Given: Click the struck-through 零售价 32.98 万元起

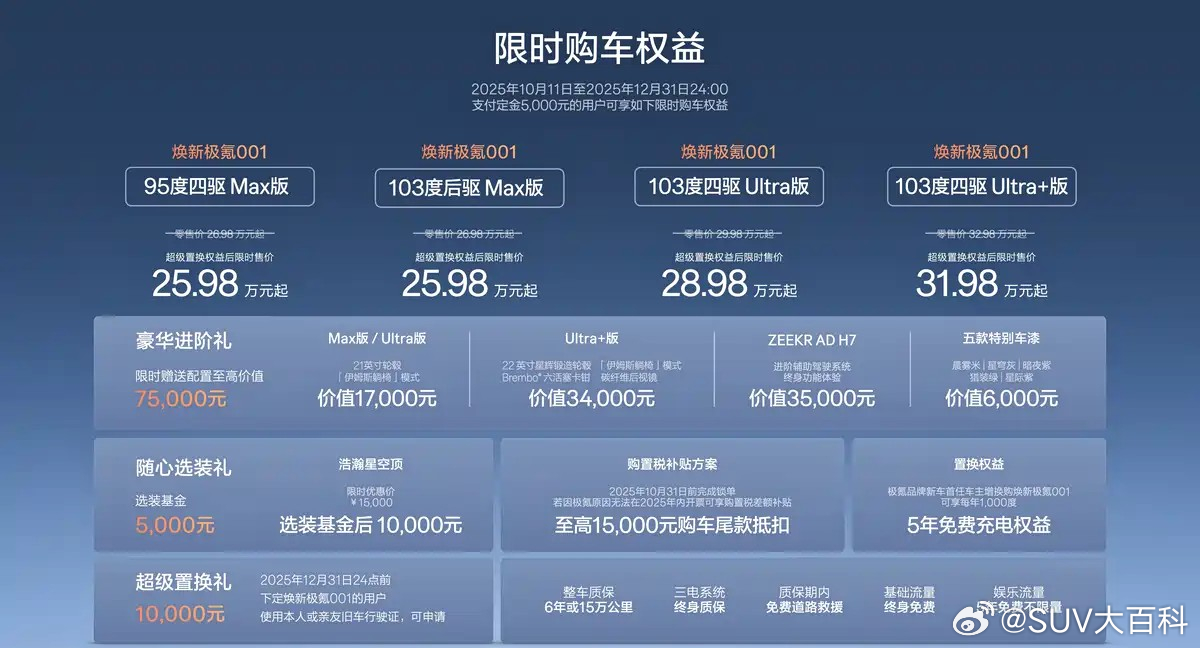Looking at the screenshot, I should point(981,234).
